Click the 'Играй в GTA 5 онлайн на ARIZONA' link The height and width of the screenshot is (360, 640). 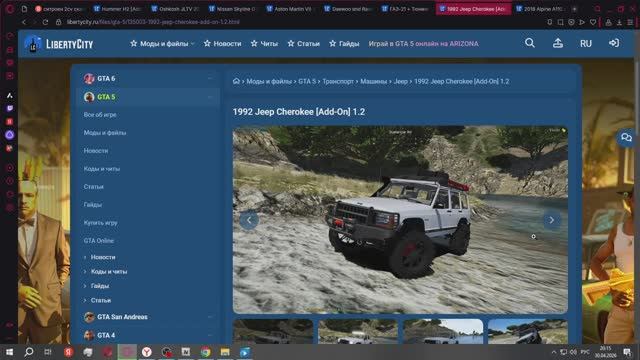pyautogui.click(x=423, y=43)
